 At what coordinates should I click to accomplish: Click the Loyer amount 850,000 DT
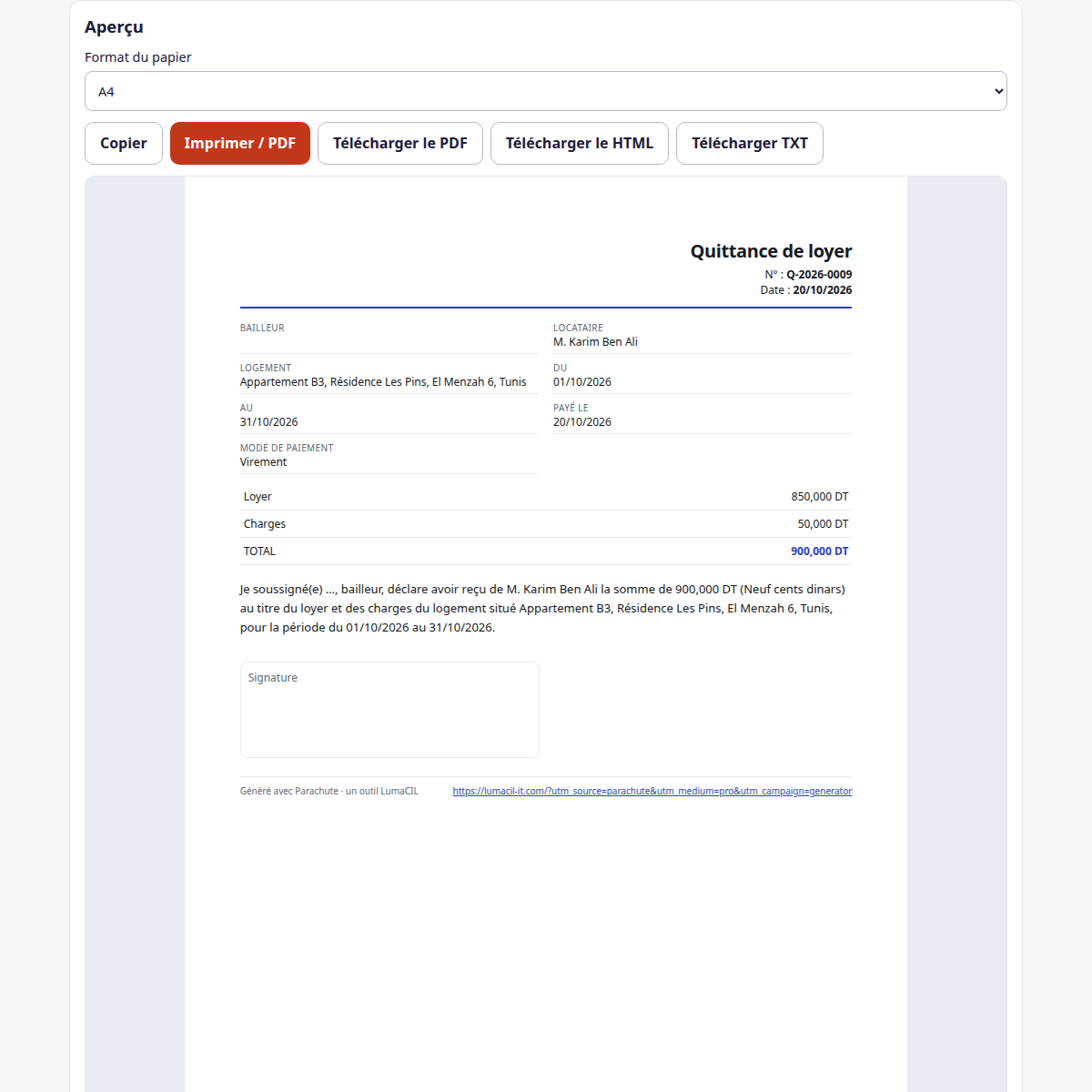(x=820, y=497)
